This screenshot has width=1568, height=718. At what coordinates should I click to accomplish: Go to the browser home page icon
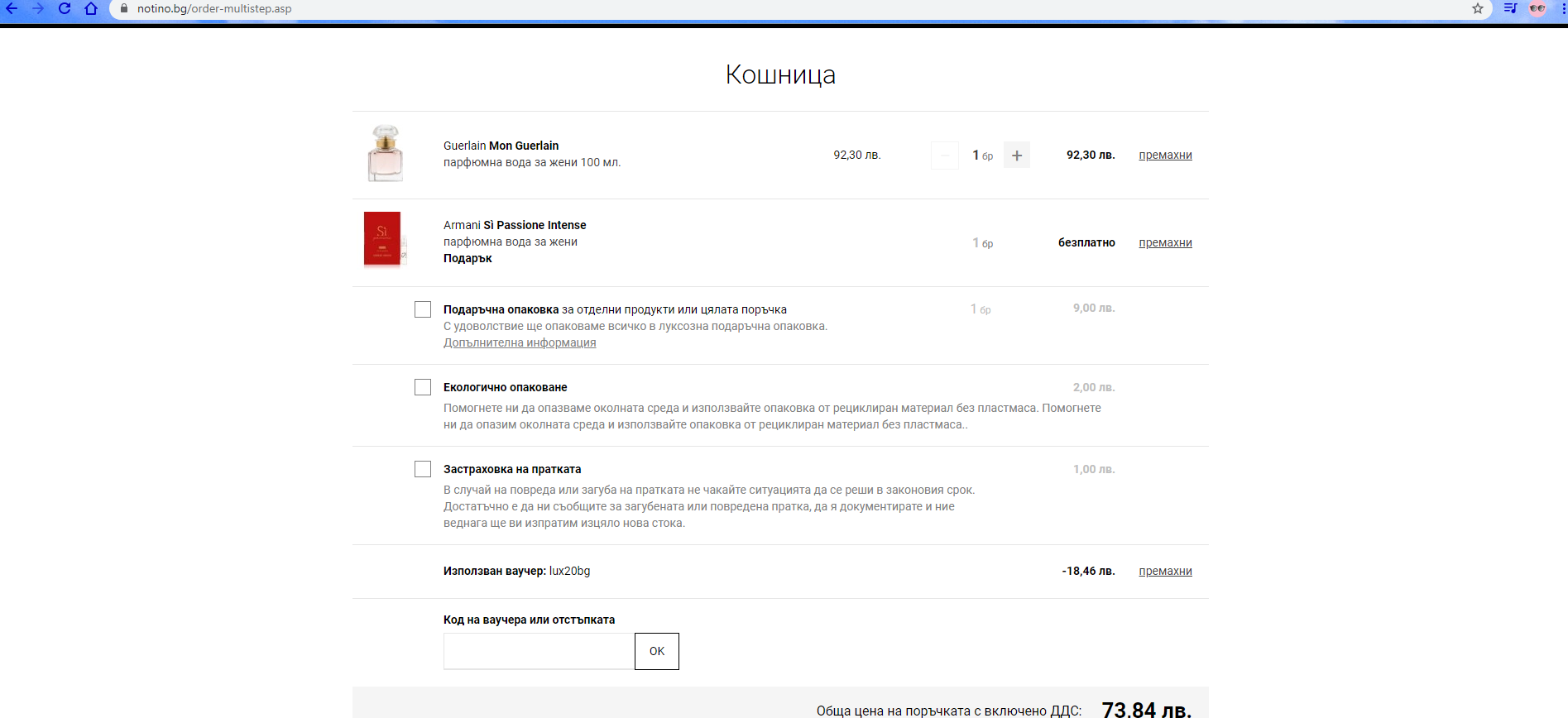(x=91, y=8)
